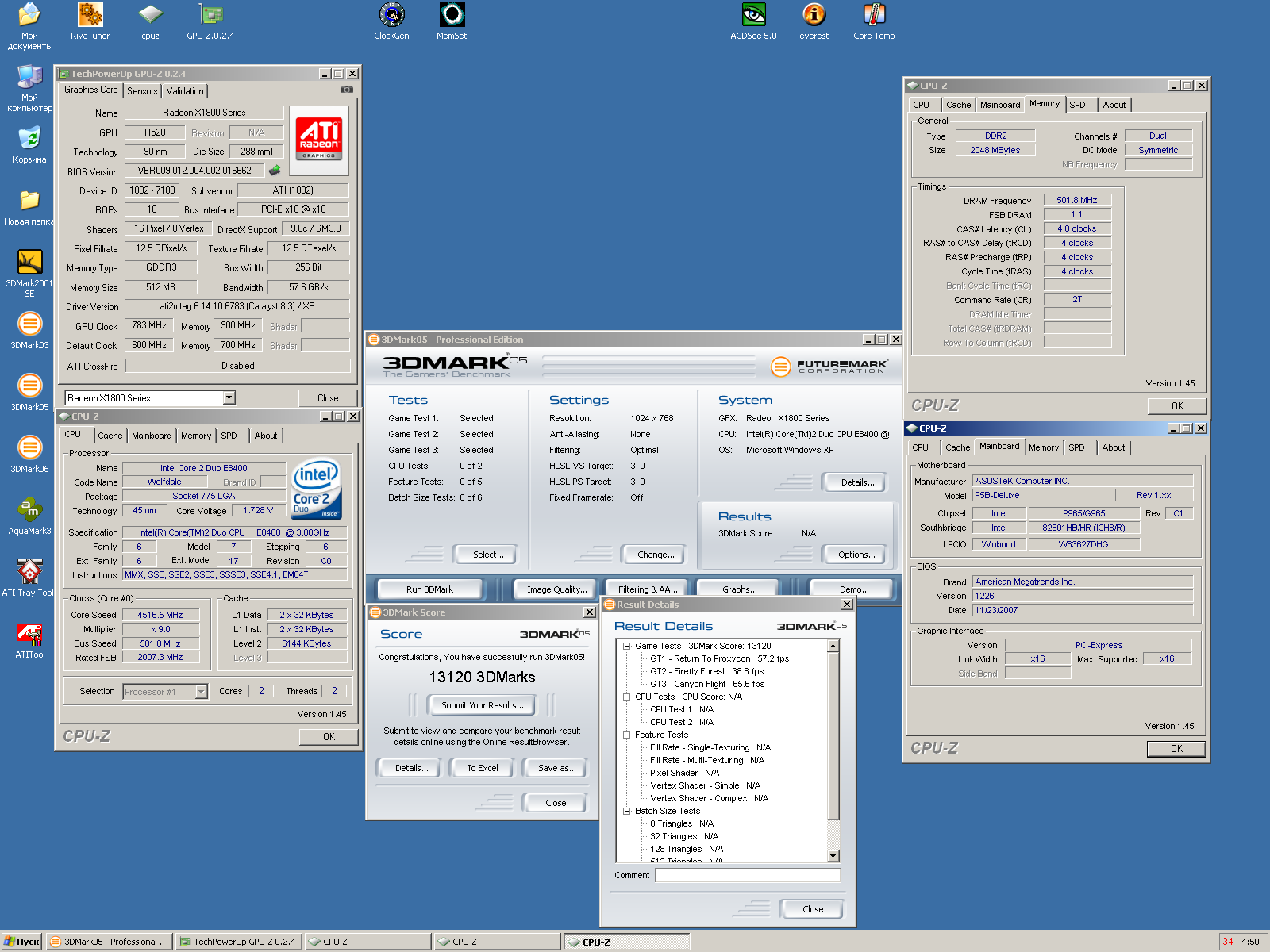
Task: Switch to 3DMark05 - Professional taskbar item
Action: click(109, 942)
